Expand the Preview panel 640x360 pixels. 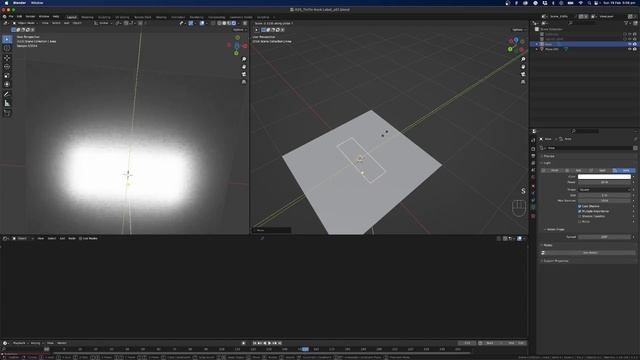pyautogui.click(x=549, y=156)
